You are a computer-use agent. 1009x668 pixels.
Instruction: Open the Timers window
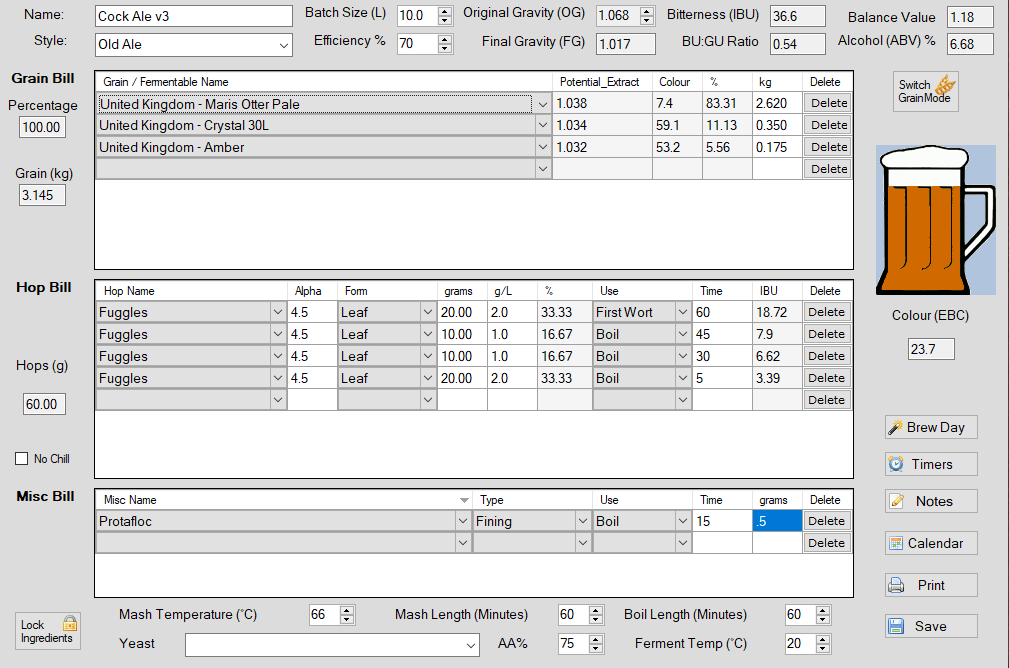(930, 464)
